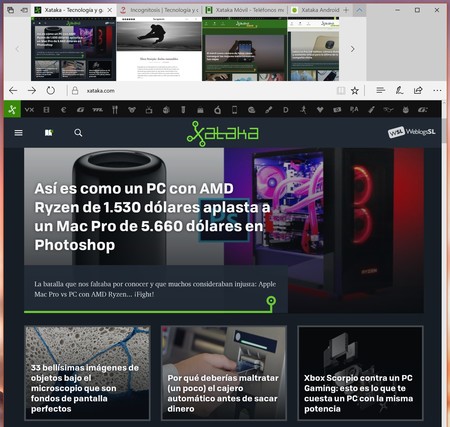Open the VX site icon in the network bar
The image size is (450, 427).
pyautogui.click(x=29, y=109)
